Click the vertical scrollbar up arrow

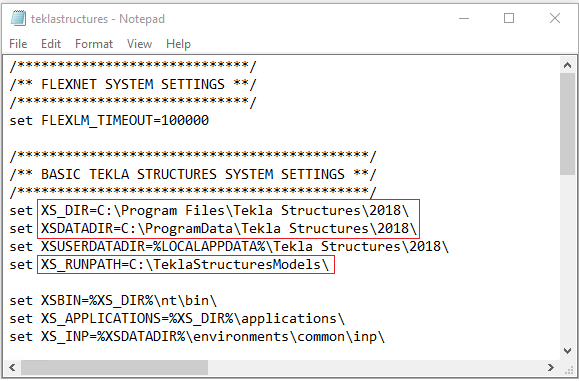(x=567, y=65)
